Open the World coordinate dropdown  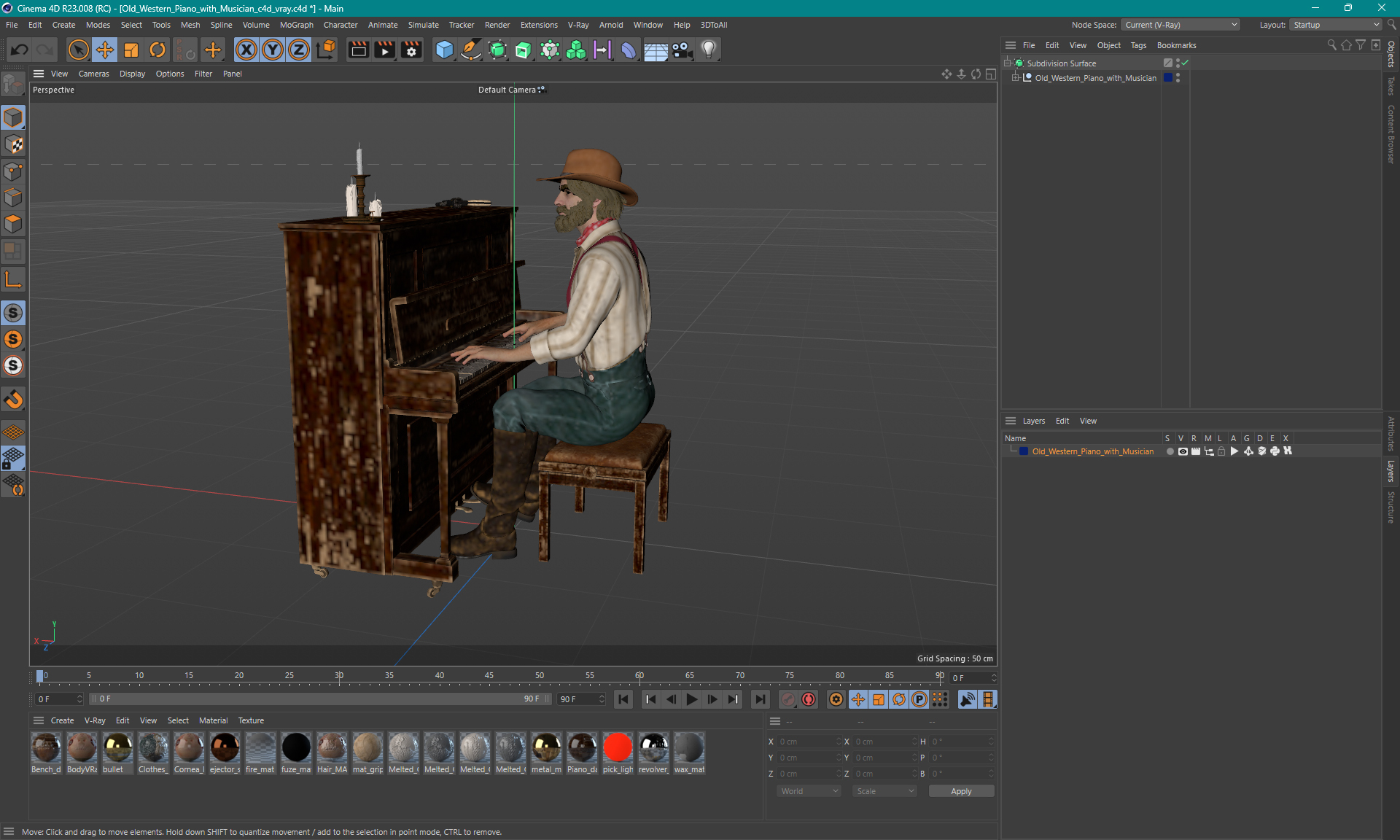click(x=809, y=791)
